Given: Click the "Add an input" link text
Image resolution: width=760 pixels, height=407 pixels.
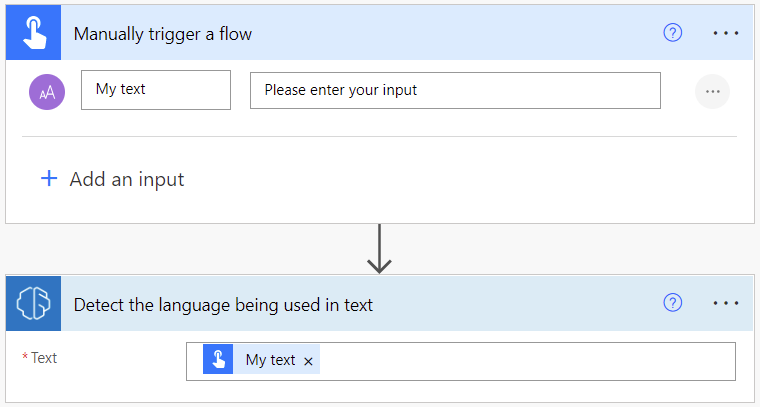Looking at the screenshot, I should pyautogui.click(x=126, y=180).
